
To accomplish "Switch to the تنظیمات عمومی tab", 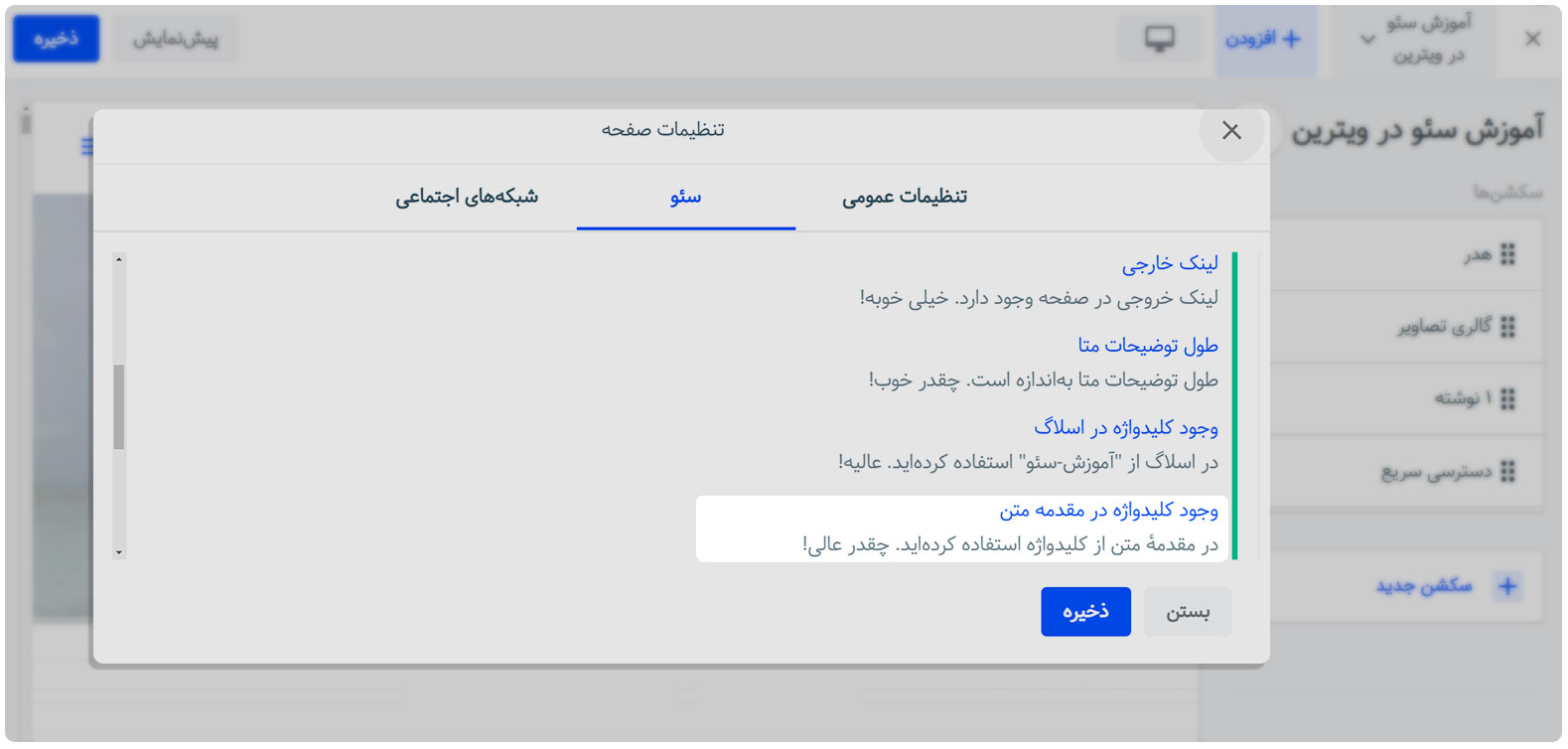I will pos(905,197).
